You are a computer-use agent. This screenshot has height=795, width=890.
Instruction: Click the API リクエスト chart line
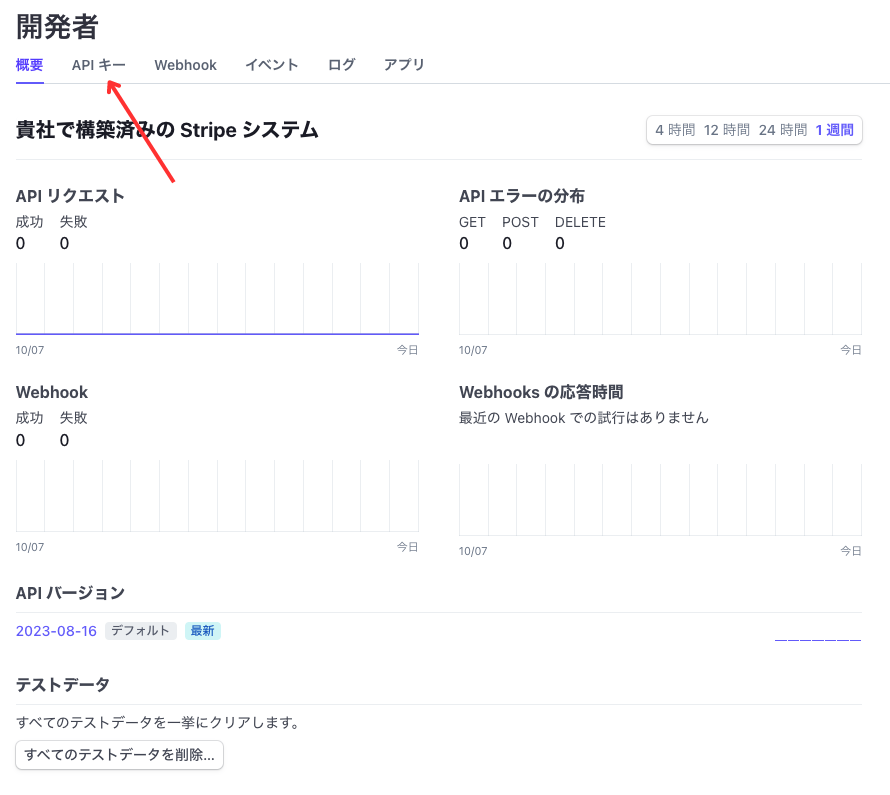pos(217,334)
